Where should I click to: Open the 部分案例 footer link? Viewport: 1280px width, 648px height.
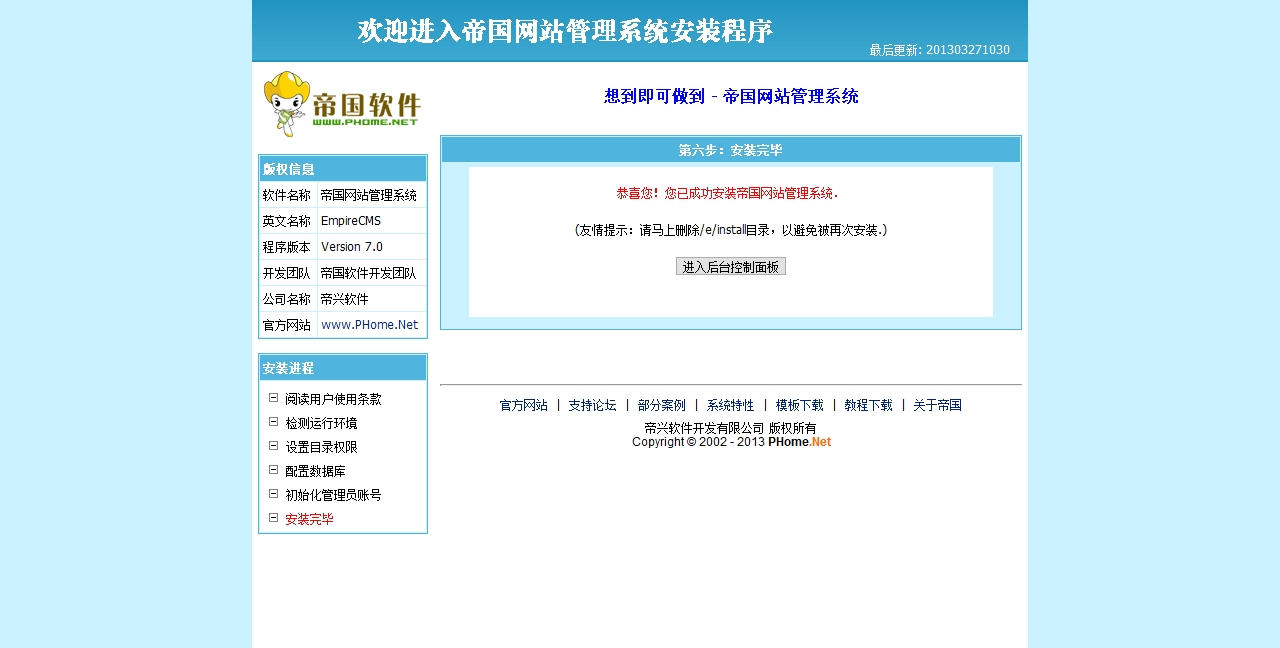pos(662,405)
